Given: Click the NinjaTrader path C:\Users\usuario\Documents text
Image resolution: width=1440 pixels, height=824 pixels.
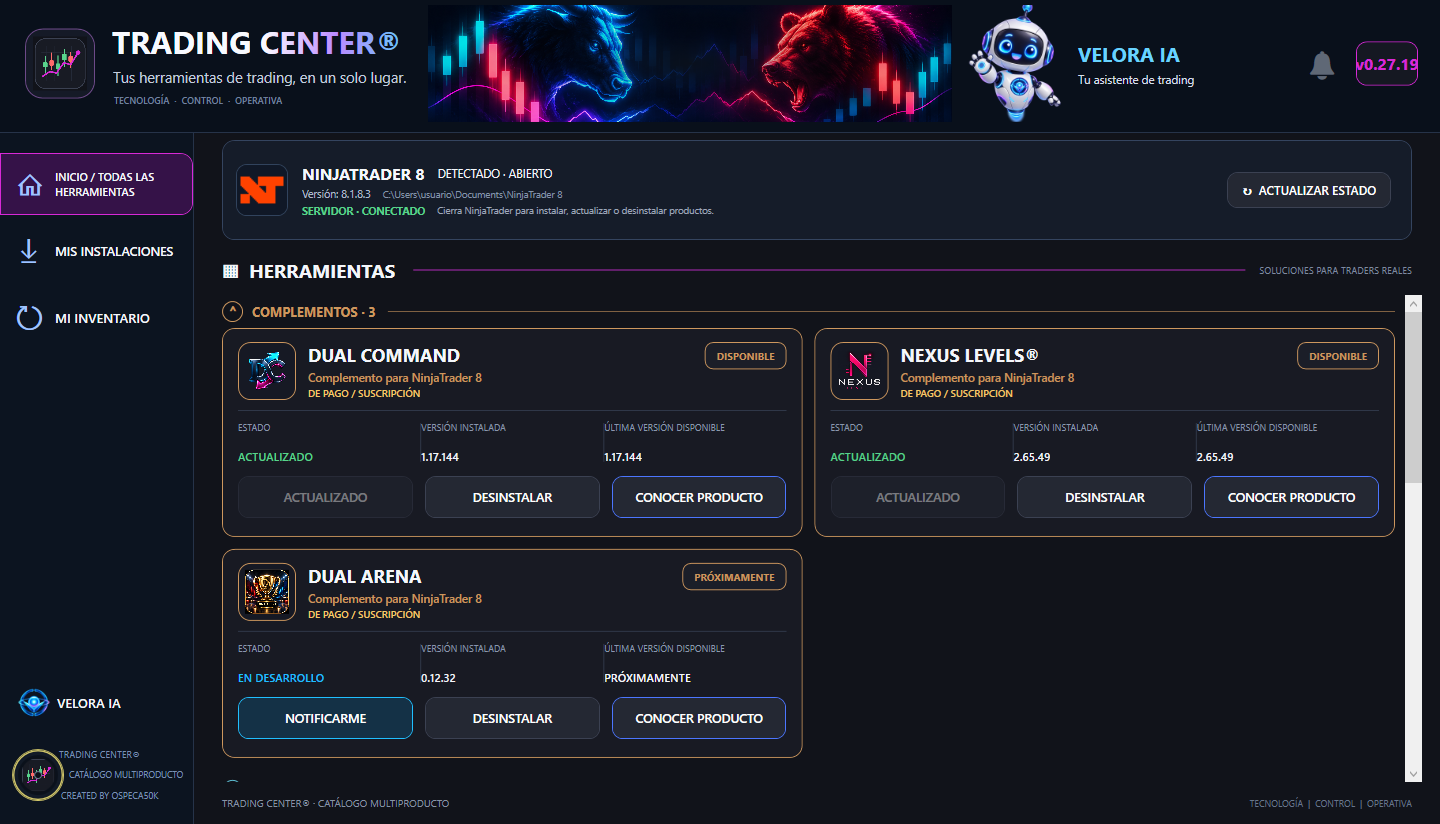Looking at the screenshot, I should click(472, 195).
